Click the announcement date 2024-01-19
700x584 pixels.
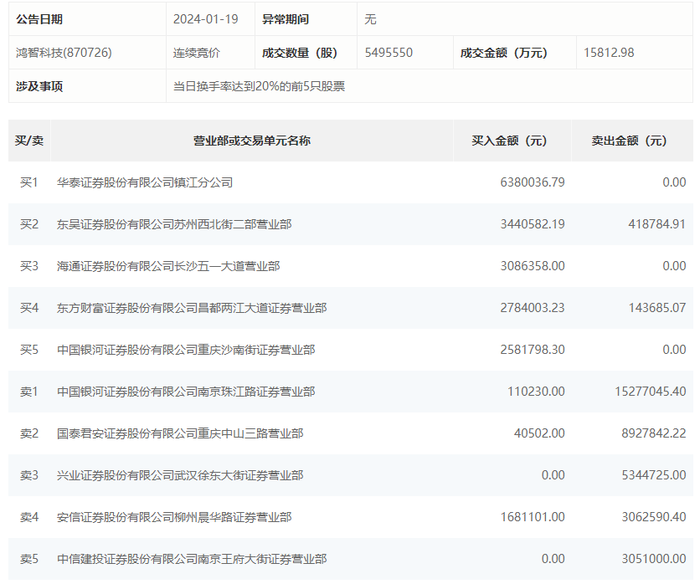click(x=205, y=19)
